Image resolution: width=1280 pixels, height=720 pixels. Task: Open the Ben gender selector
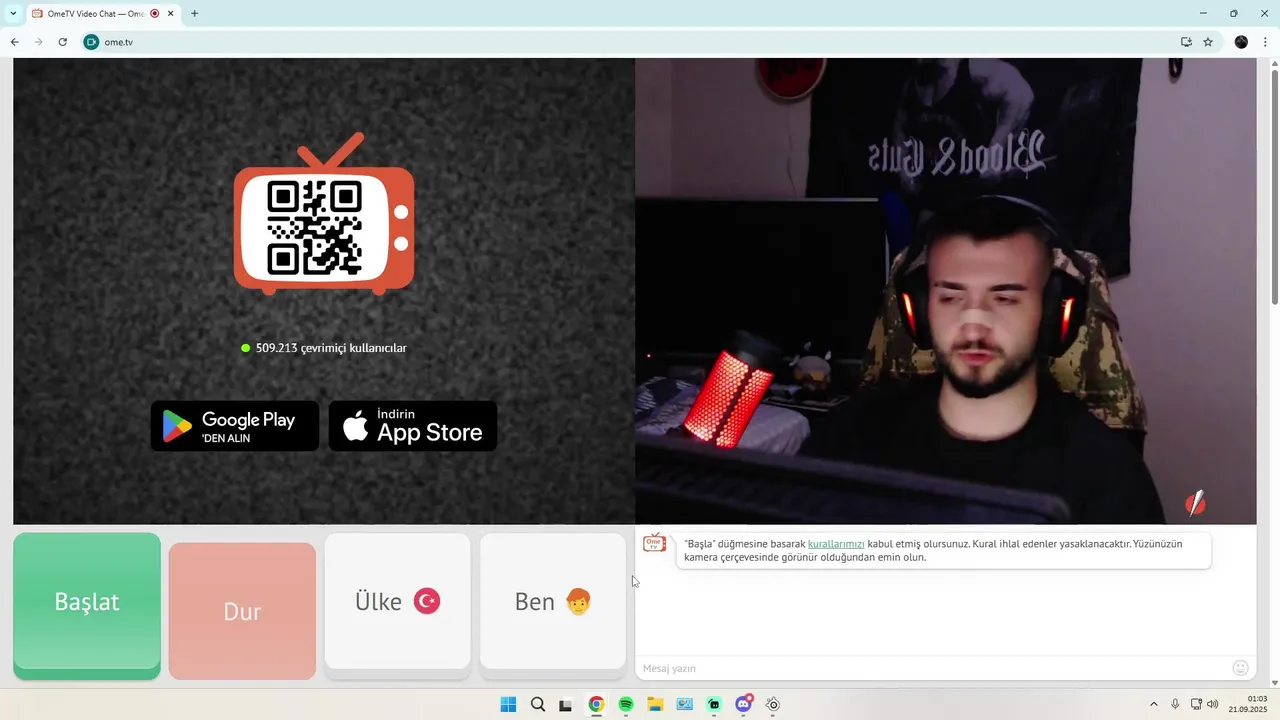tap(553, 602)
